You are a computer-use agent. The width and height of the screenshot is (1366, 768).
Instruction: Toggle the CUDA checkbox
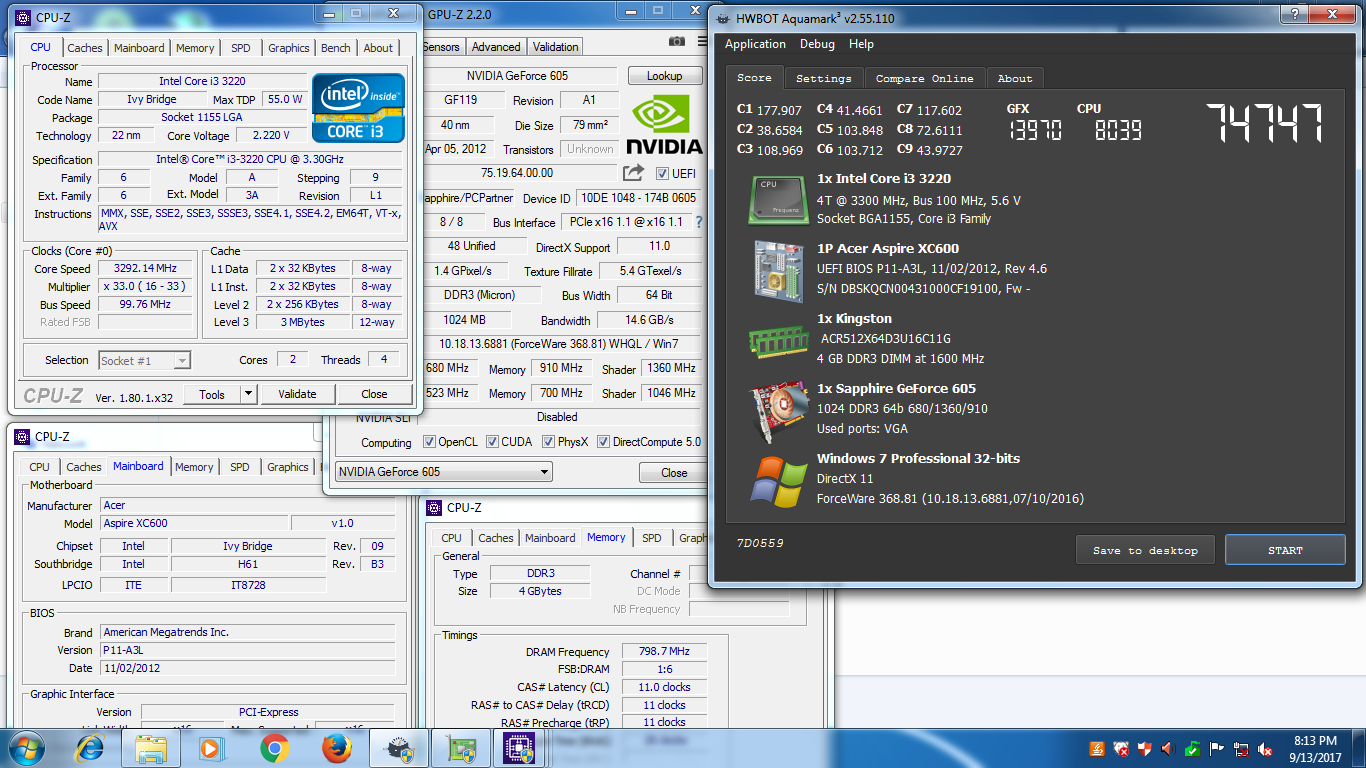click(492, 442)
